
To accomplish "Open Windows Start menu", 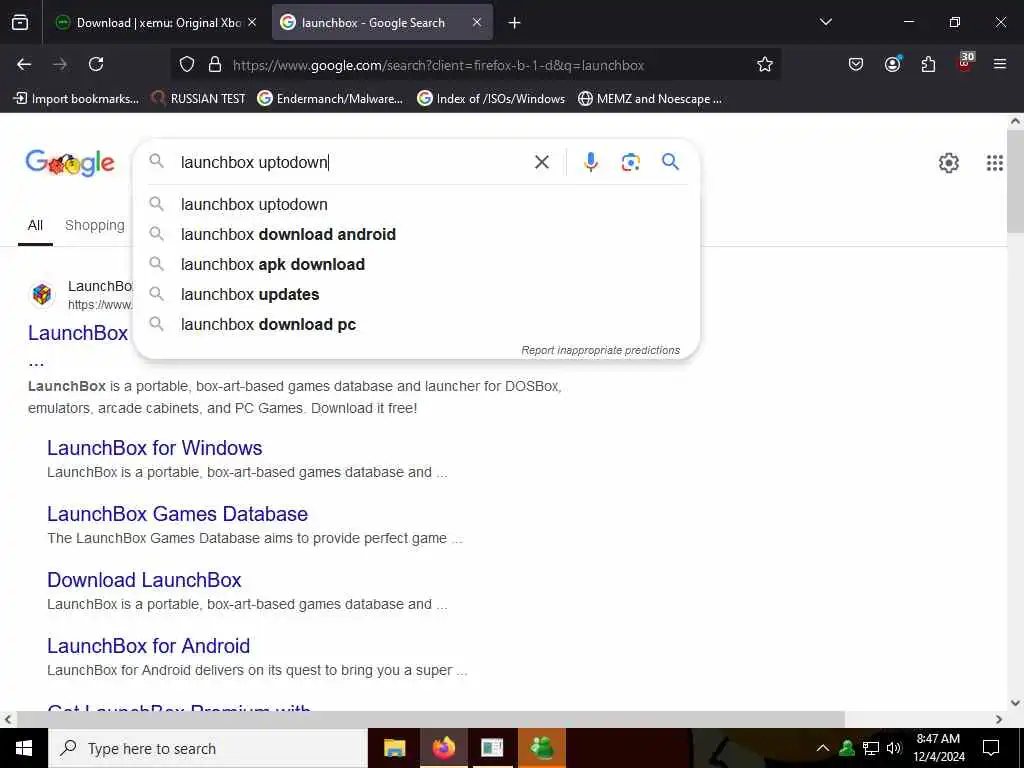I will (x=24, y=748).
